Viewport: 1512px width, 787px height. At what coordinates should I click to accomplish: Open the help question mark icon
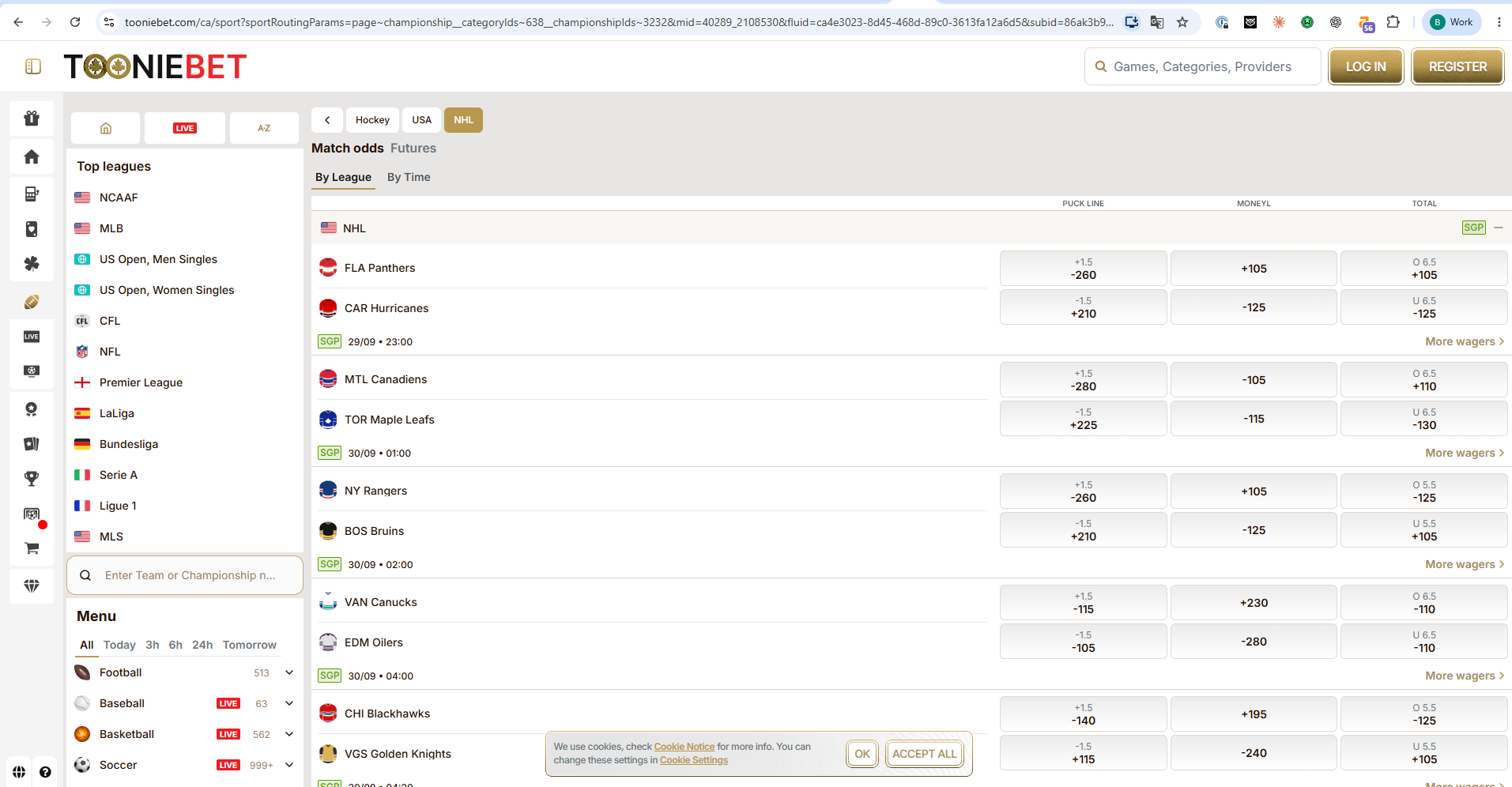pos(45,772)
